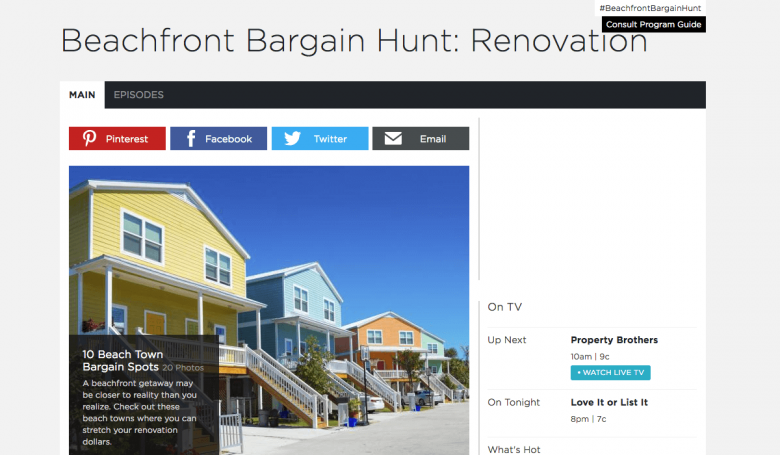Send via Email button label
Screen dimensions: 780x455
(433, 139)
